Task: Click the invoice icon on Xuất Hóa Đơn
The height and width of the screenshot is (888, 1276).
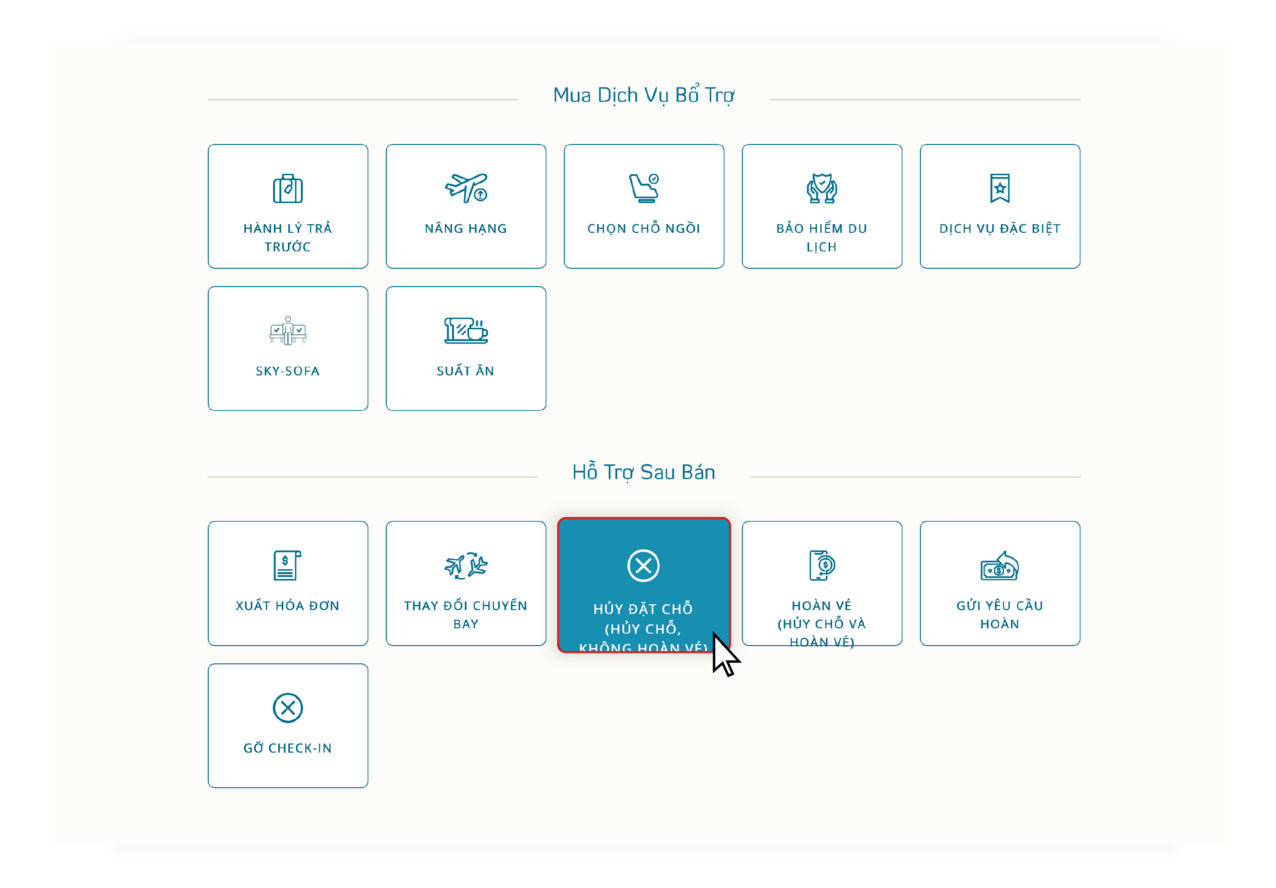Action: [x=288, y=563]
